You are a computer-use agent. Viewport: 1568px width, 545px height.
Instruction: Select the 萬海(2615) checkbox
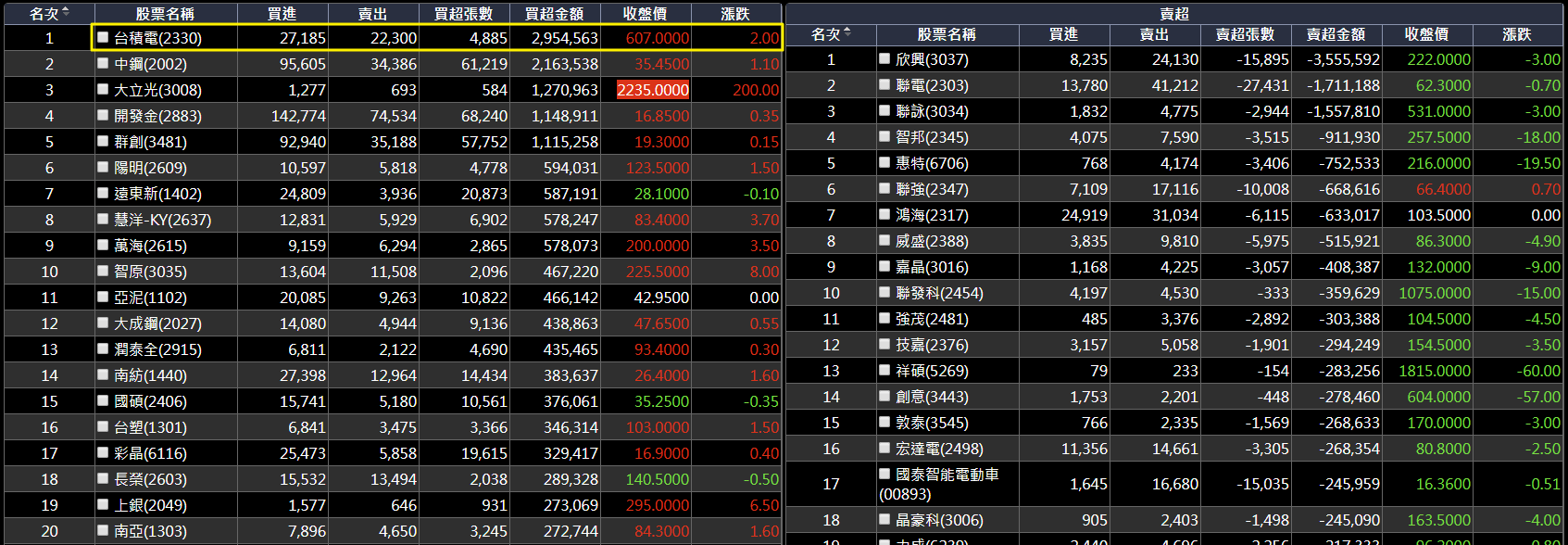pyautogui.click(x=104, y=246)
